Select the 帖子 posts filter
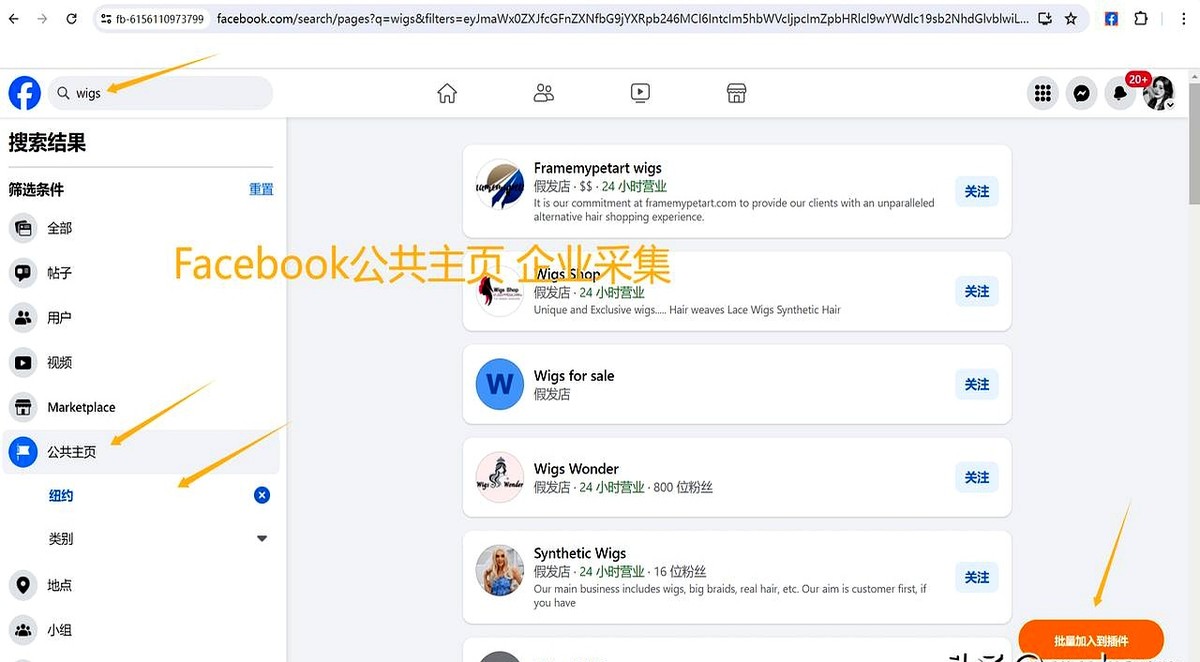Viewport: 1200px width, 662px height. point(60,273)
